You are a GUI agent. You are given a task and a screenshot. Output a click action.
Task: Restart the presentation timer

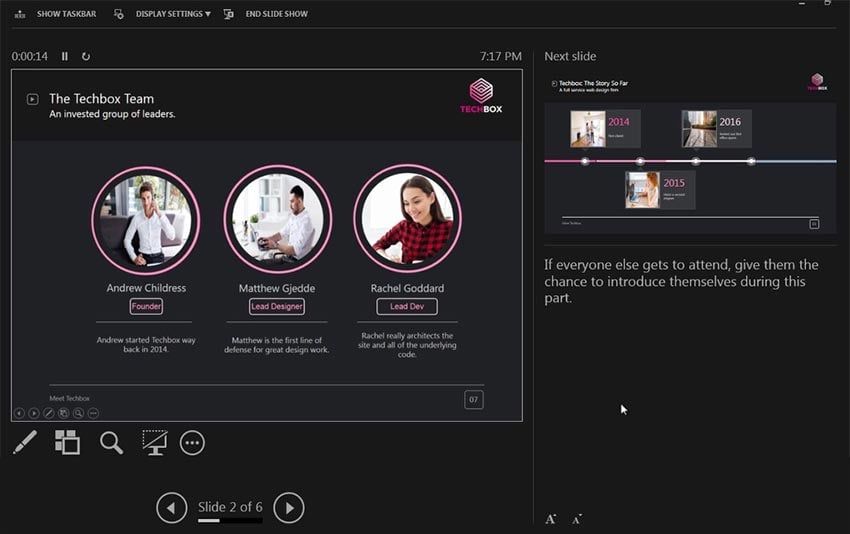click(x=86, y=57)
